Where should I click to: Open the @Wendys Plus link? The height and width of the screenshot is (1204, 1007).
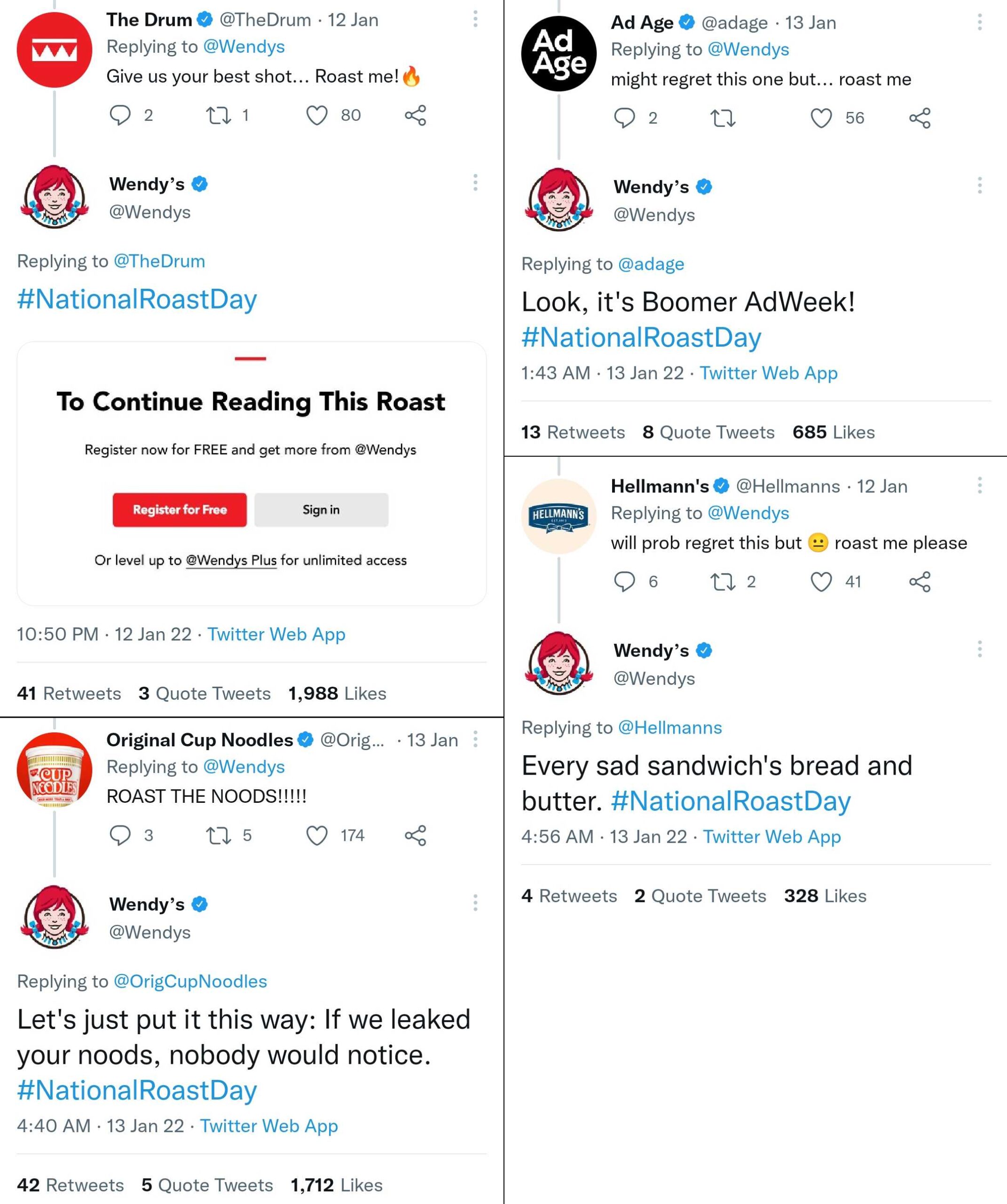231,560
